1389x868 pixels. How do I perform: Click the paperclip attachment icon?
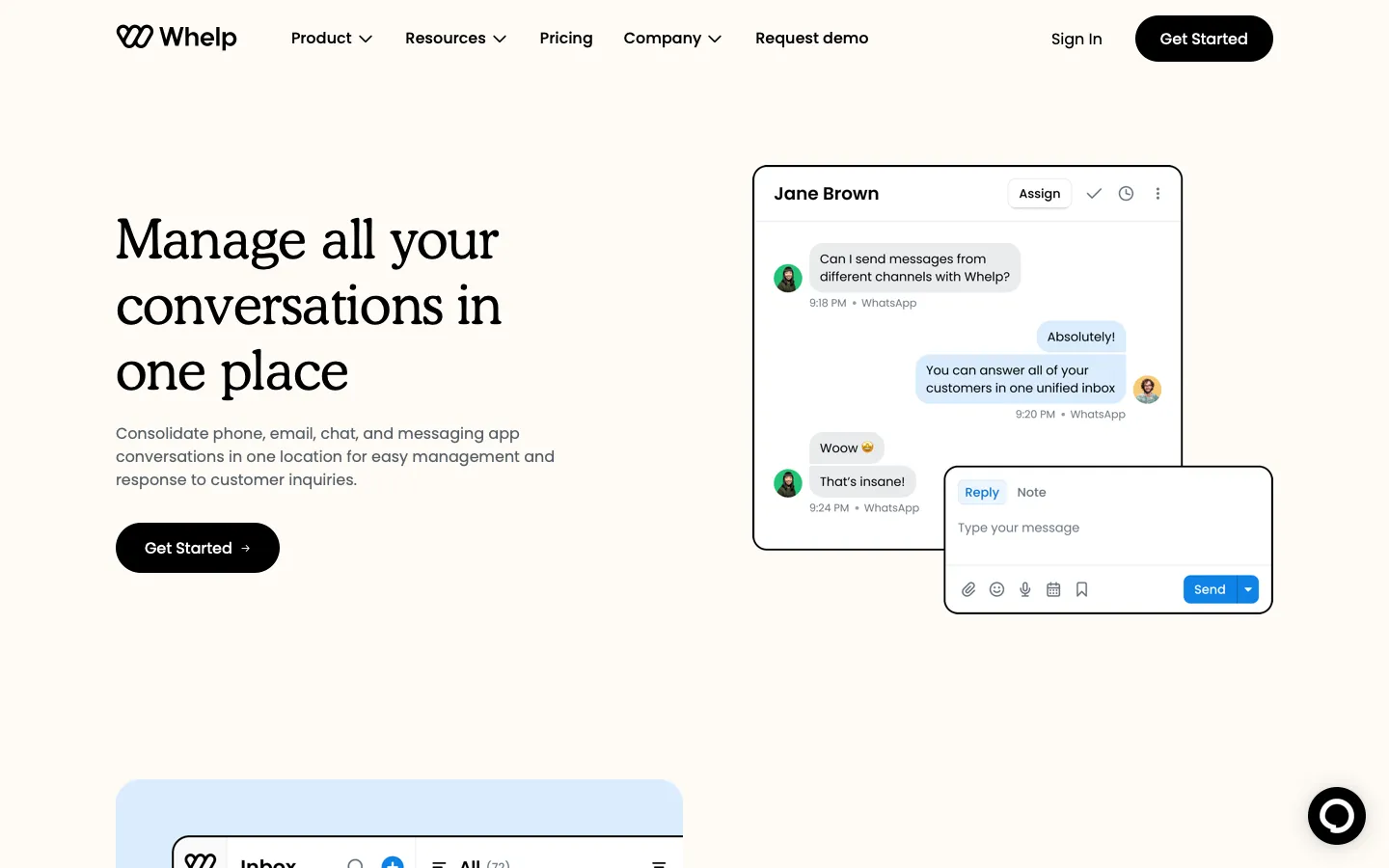pos(968,589)
